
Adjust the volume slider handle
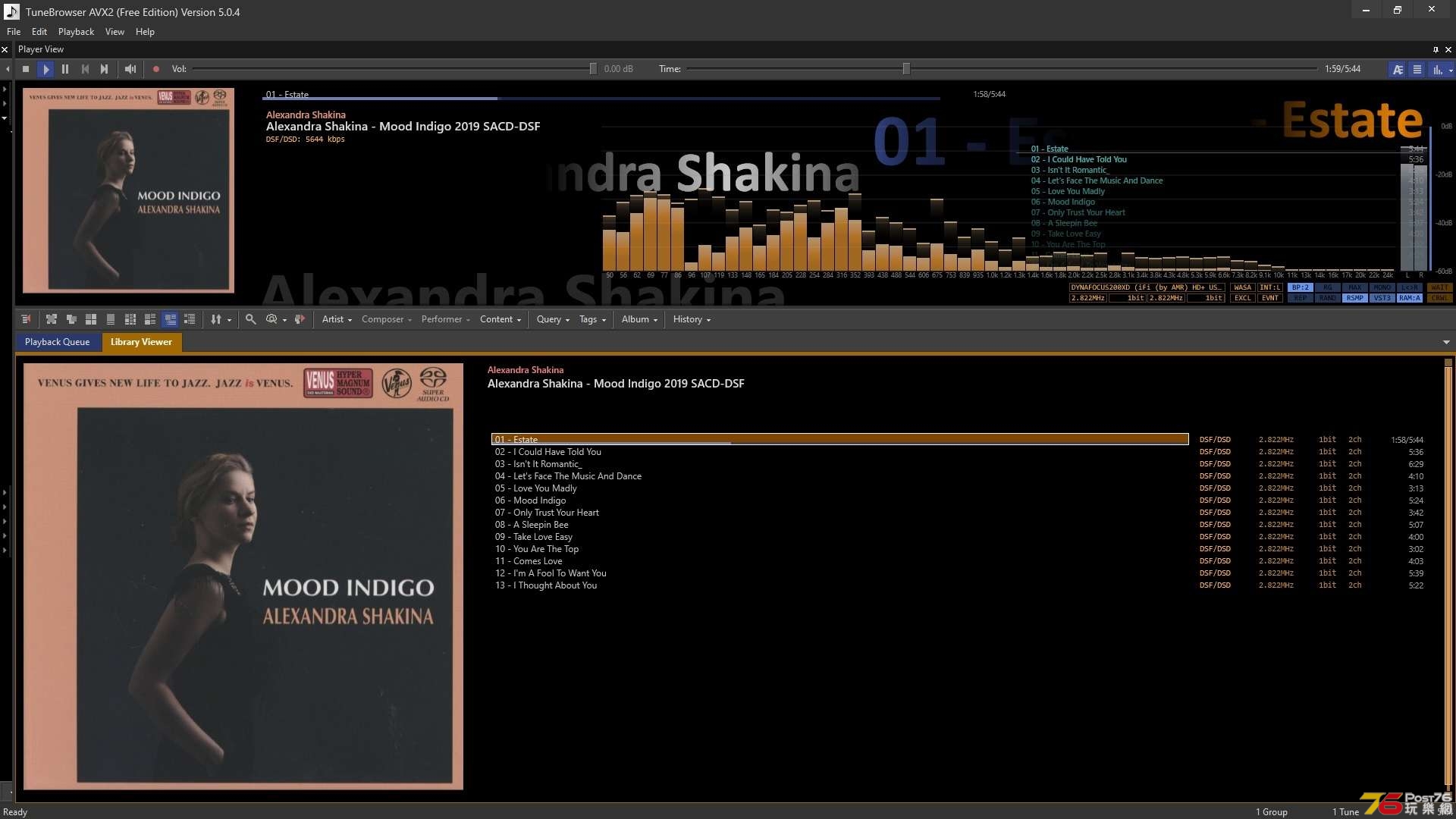pyautogui.click(x=593, y=69)
